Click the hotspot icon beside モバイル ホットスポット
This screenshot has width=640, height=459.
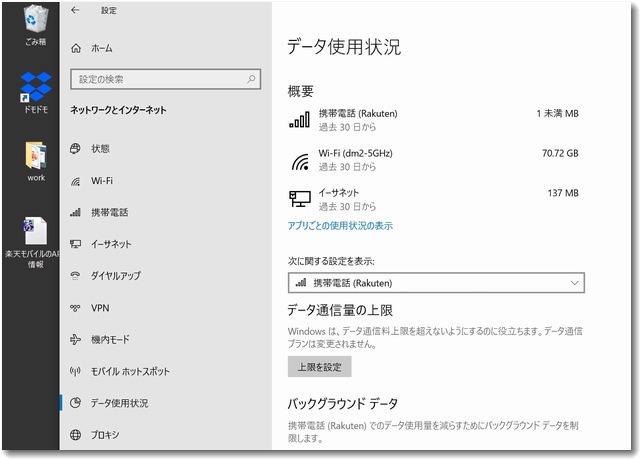click(75, 371)
